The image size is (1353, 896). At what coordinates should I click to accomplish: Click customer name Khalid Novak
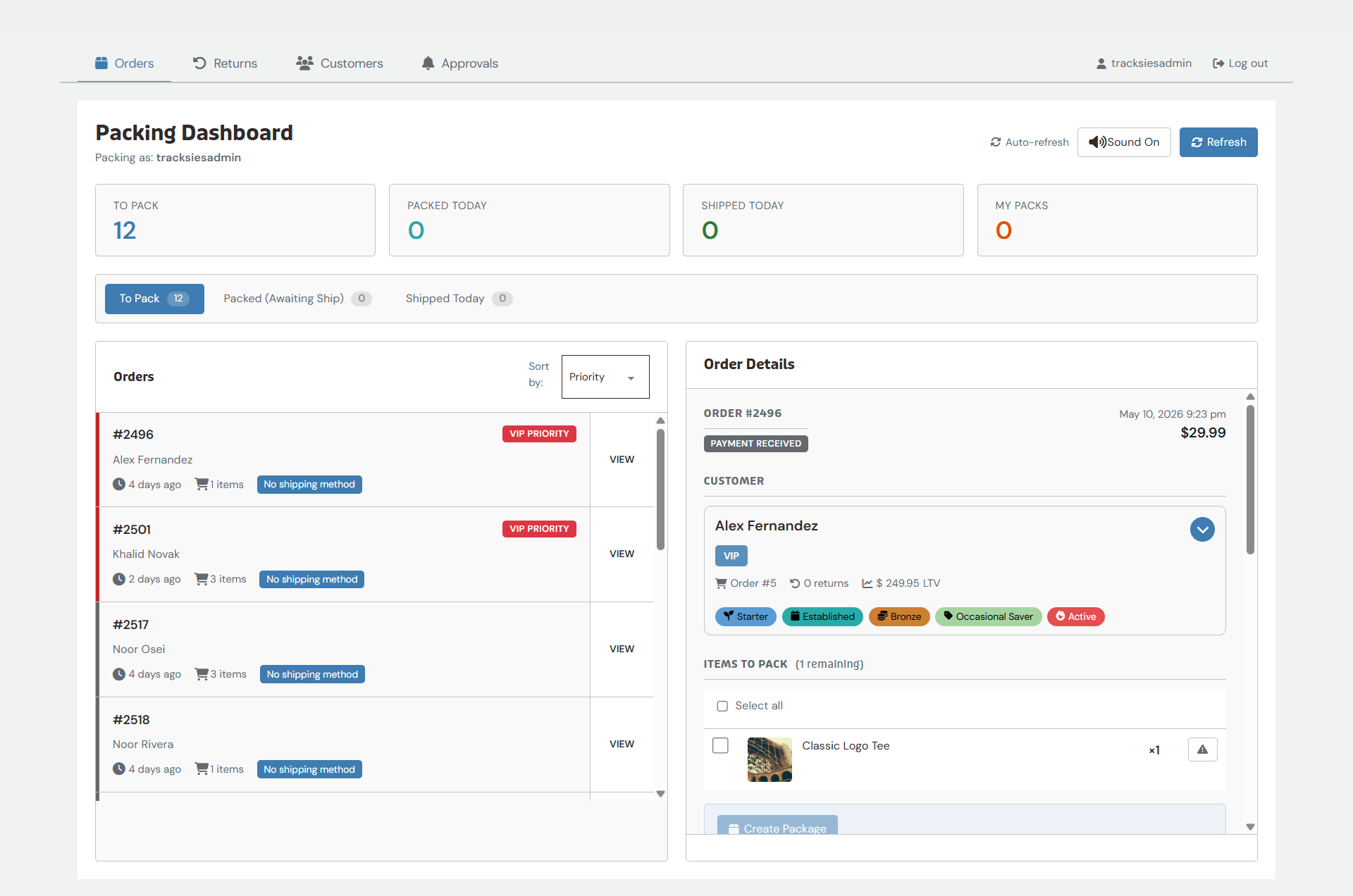tap(146, 554)
